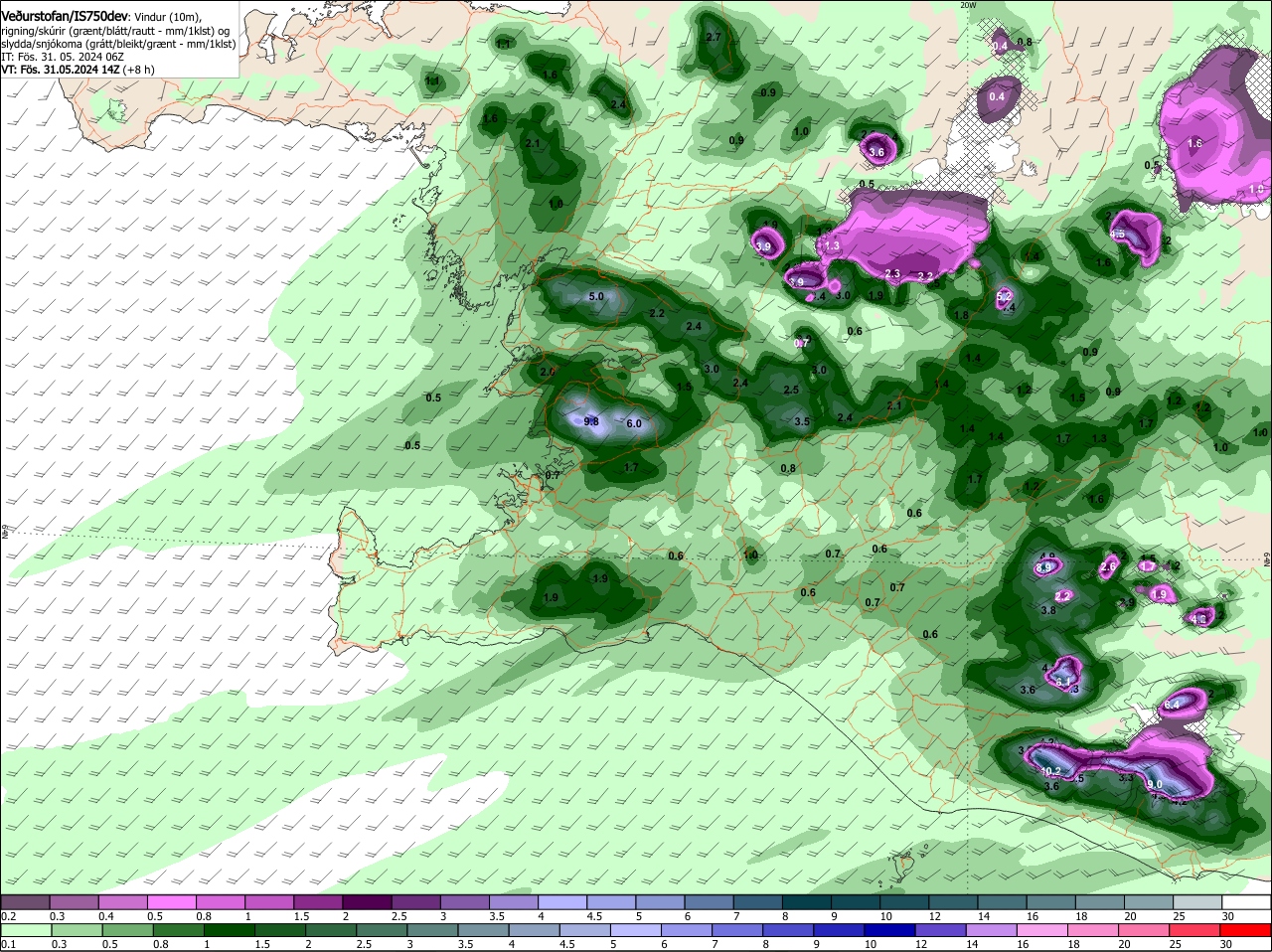Click the 2.7 value near top of map
Viewport: 1272px width, 952px height.
713,37
